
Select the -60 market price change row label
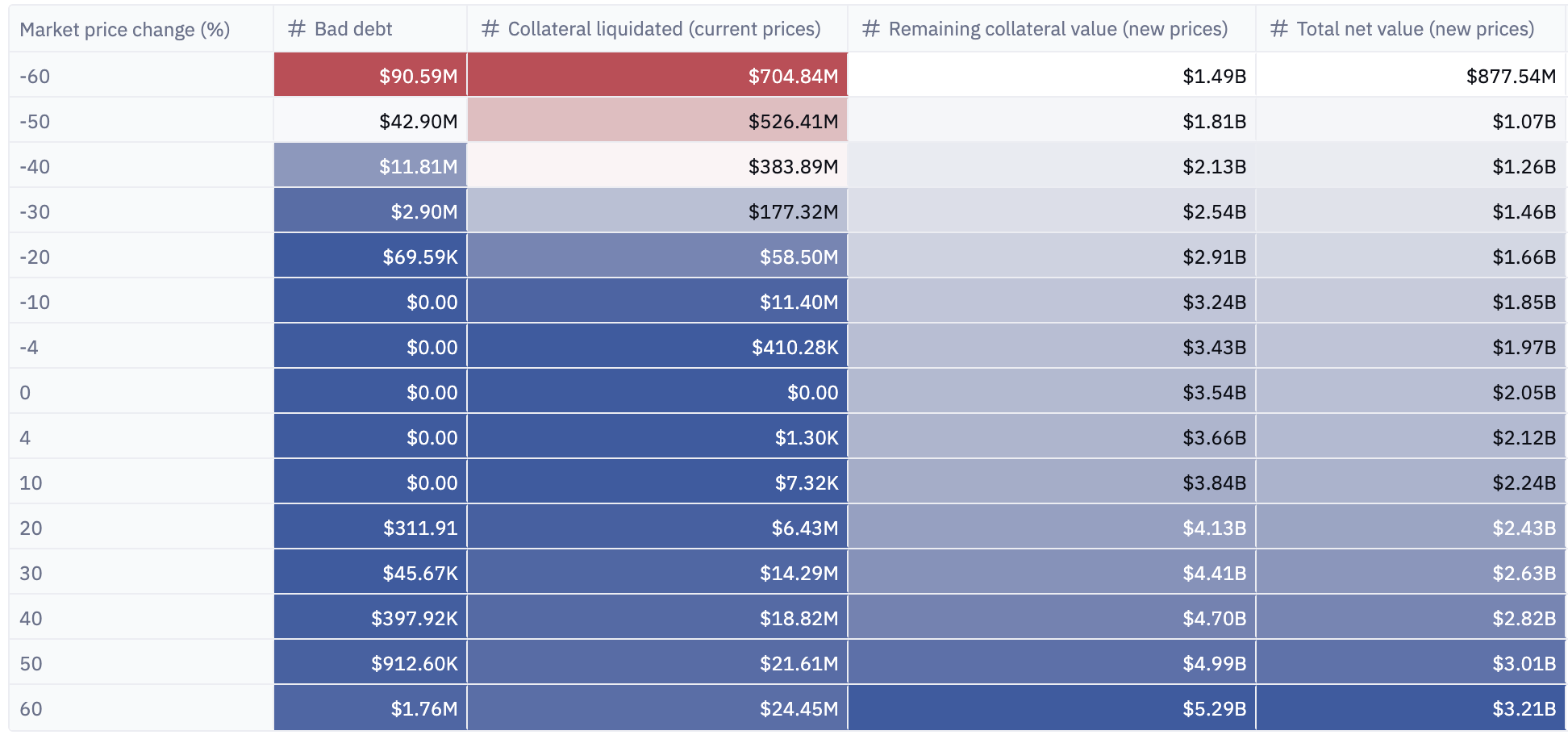pos(35,77)
